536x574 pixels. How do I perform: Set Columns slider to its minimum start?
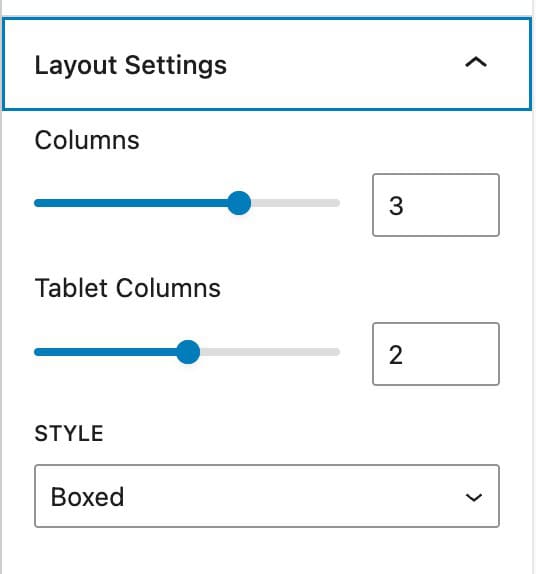pyautogui.click(x=36, y=203)
